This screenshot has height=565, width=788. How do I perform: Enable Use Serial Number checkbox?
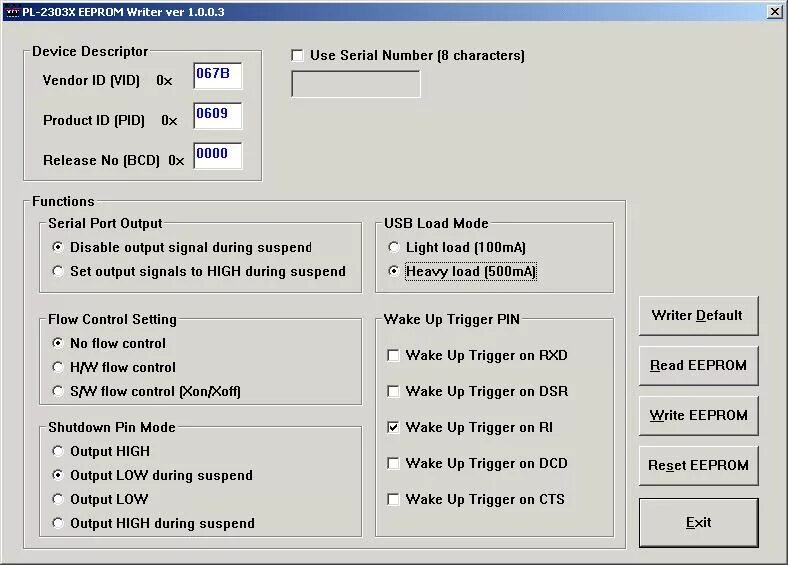[x=297, y=55]
